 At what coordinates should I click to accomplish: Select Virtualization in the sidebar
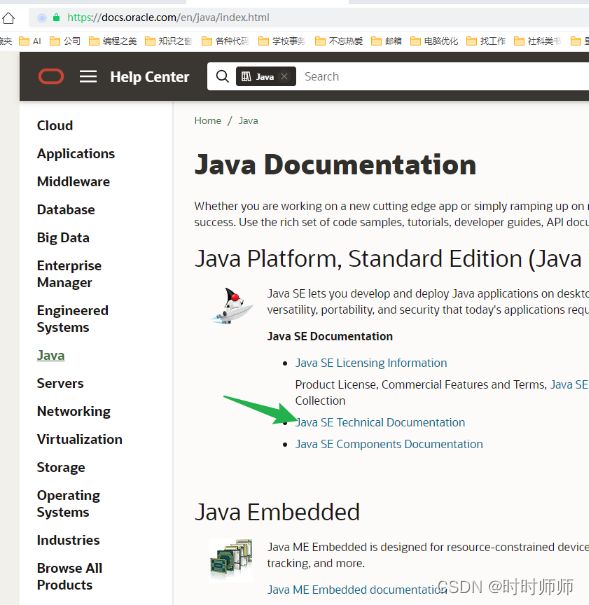(80, 439)
